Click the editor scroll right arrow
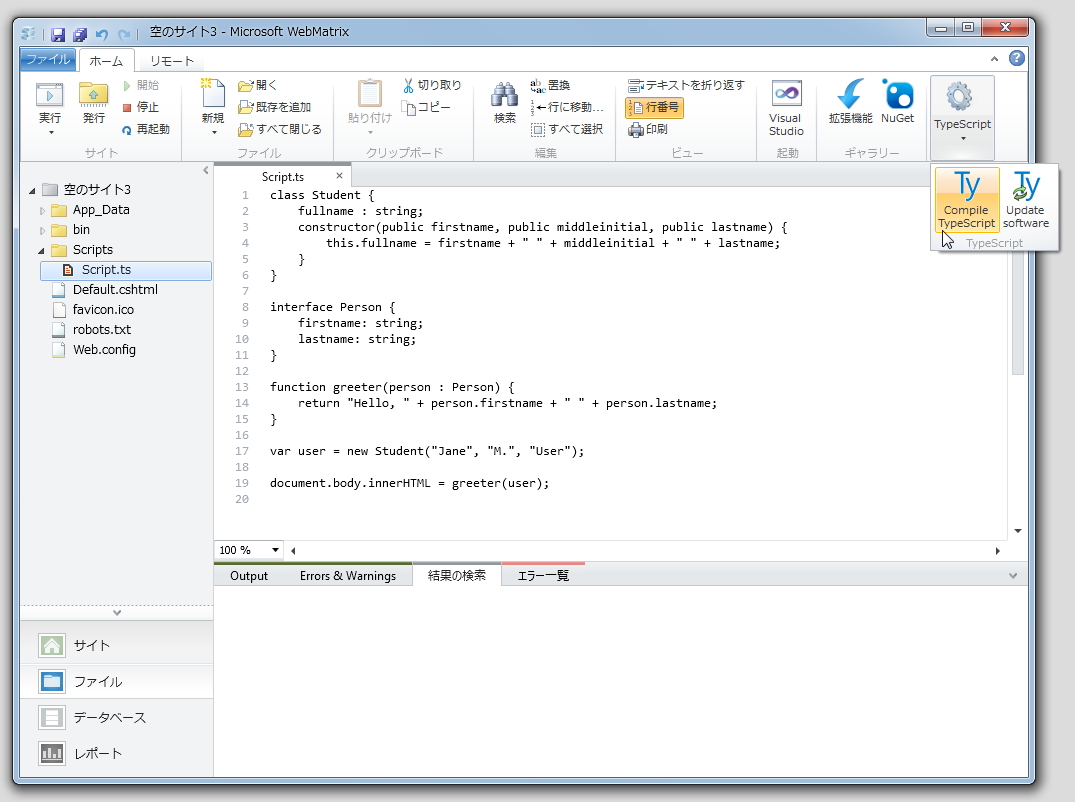The height and width of the screenshot is (802, 1075). coord(998,550)
